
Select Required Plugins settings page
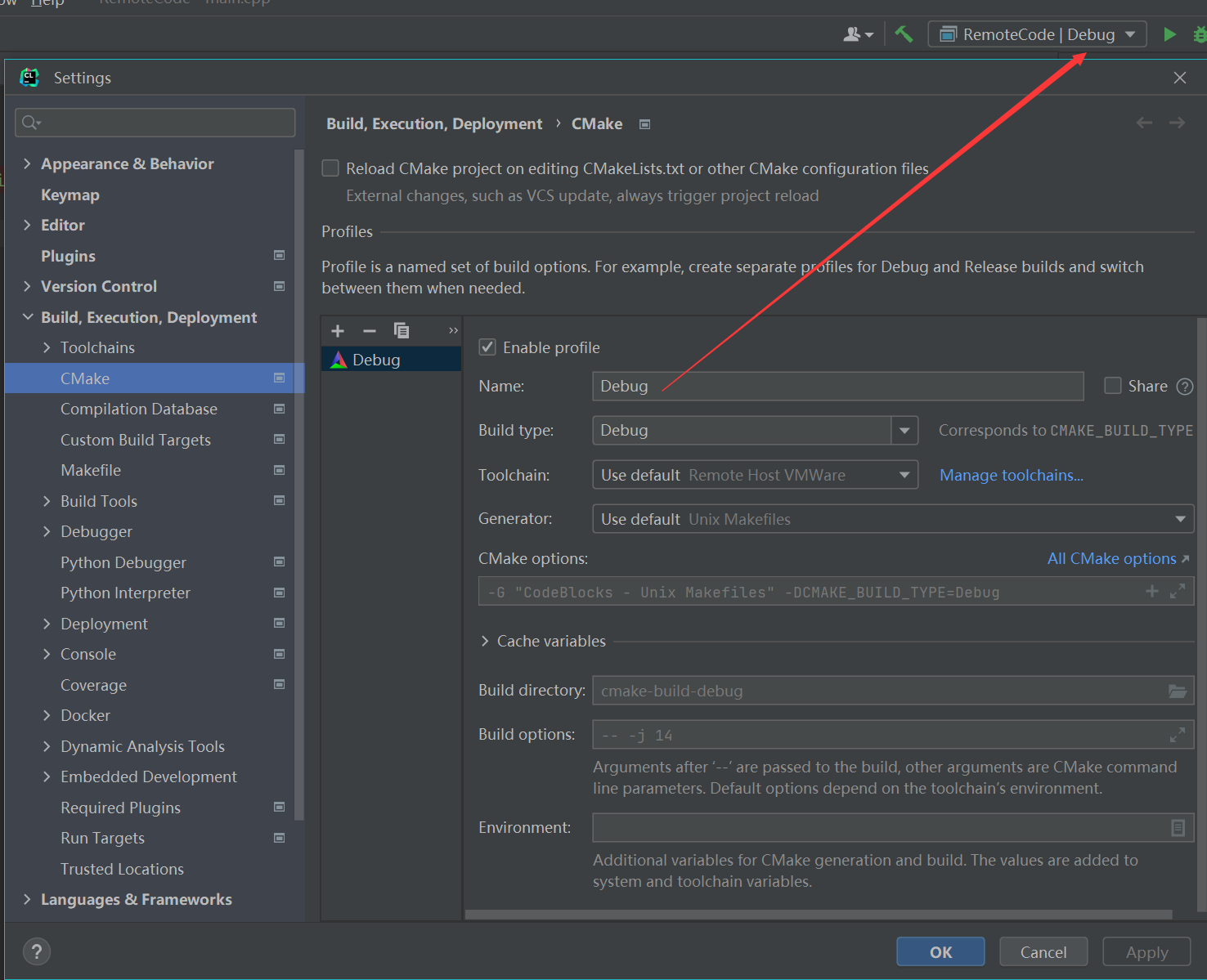[121, 808]
